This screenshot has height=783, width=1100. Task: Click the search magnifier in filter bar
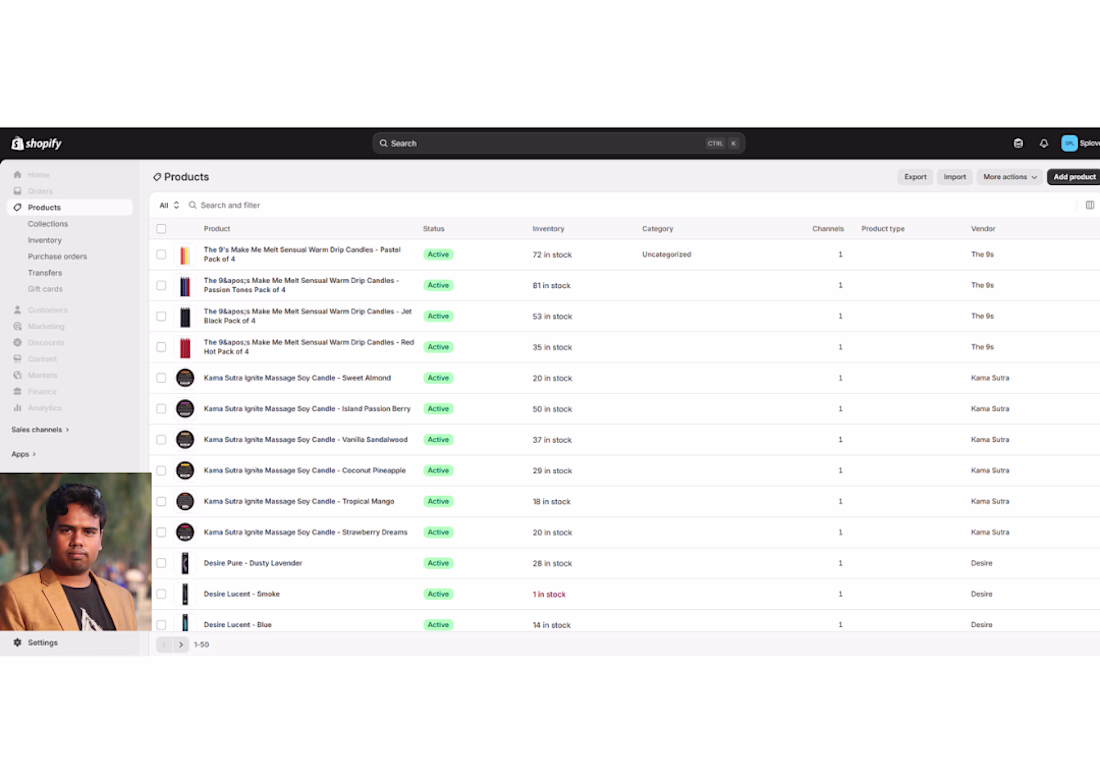(192, 206)
